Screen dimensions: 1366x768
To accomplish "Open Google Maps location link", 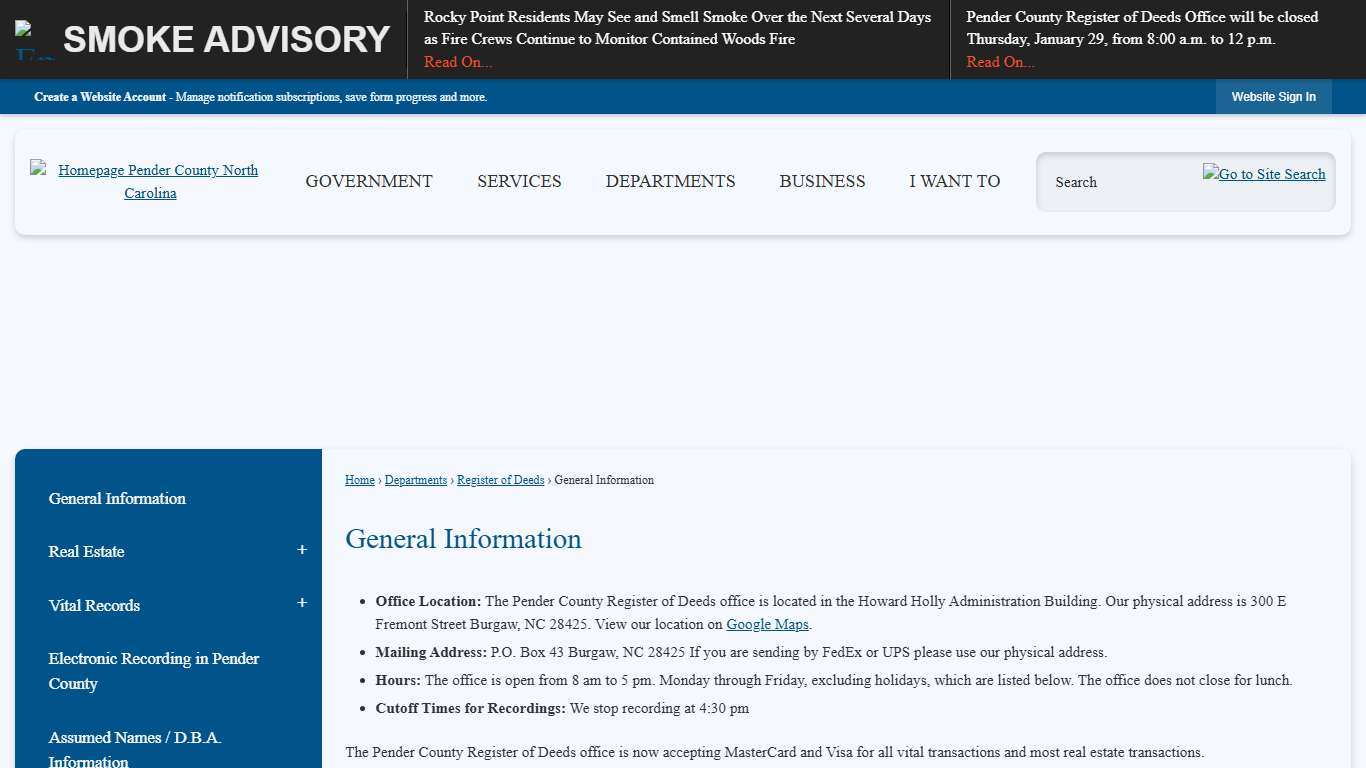I will [767, 624].
